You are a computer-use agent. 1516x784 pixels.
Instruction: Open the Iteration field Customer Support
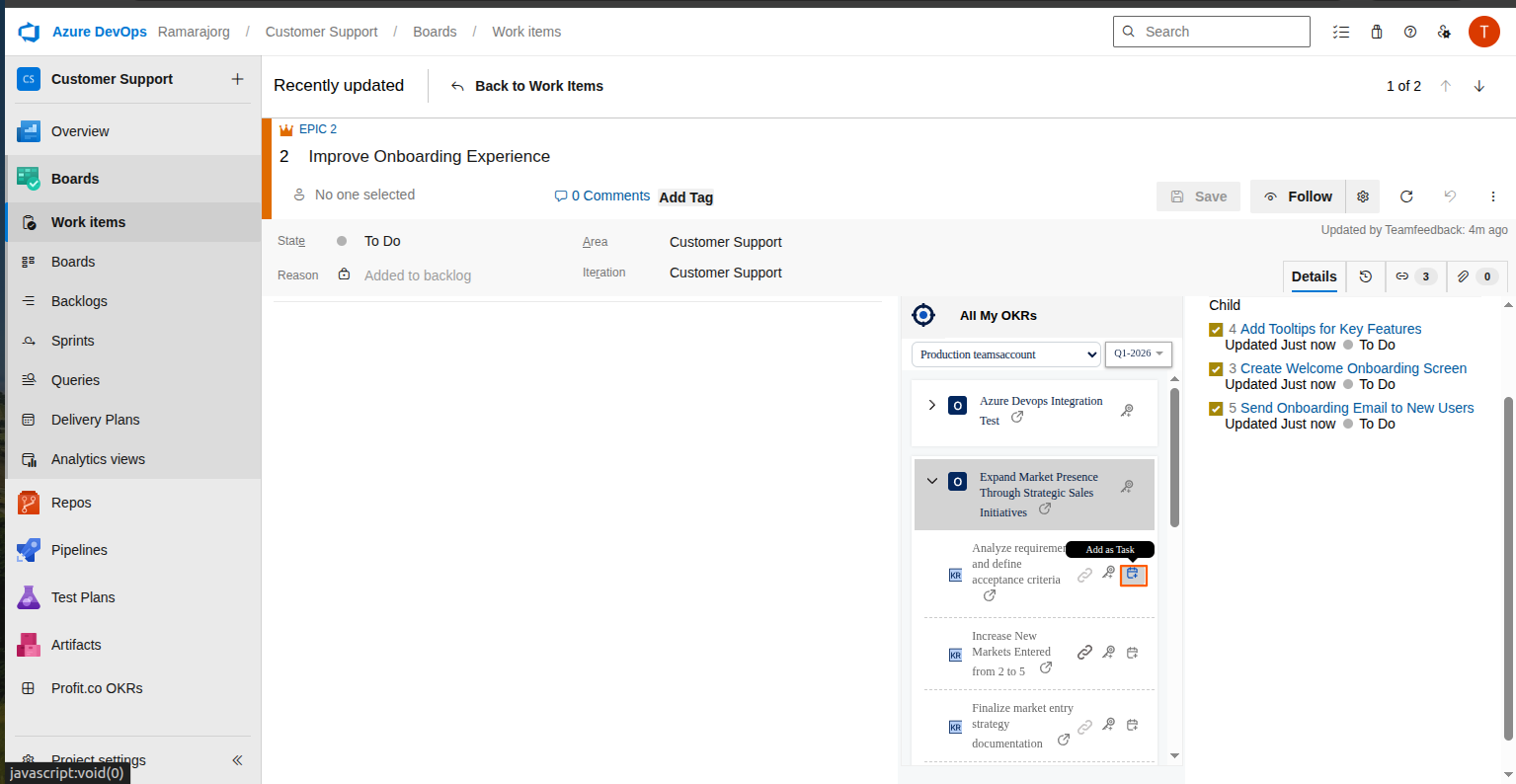pos(725,273)
